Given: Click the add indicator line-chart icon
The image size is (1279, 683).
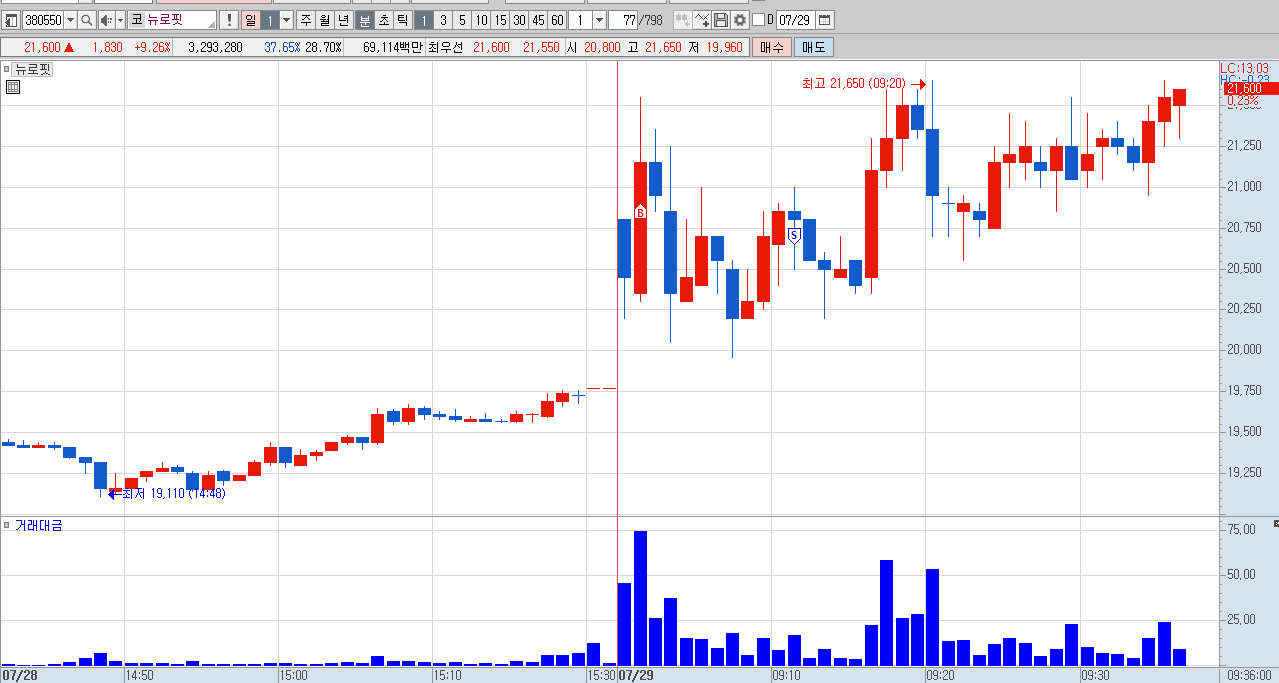Looking at the screenshot, I should point(702,20).
